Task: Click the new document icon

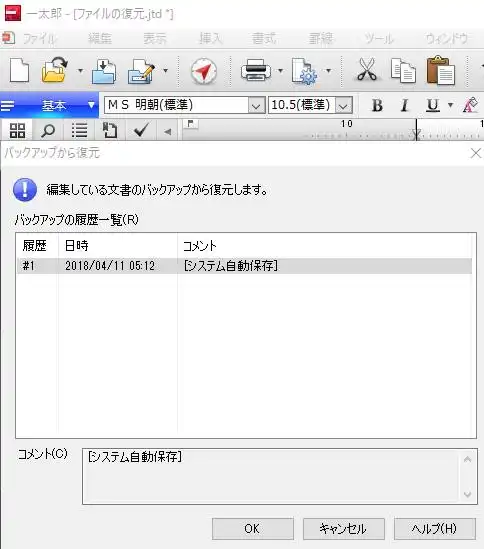Action: click(19, 71)
